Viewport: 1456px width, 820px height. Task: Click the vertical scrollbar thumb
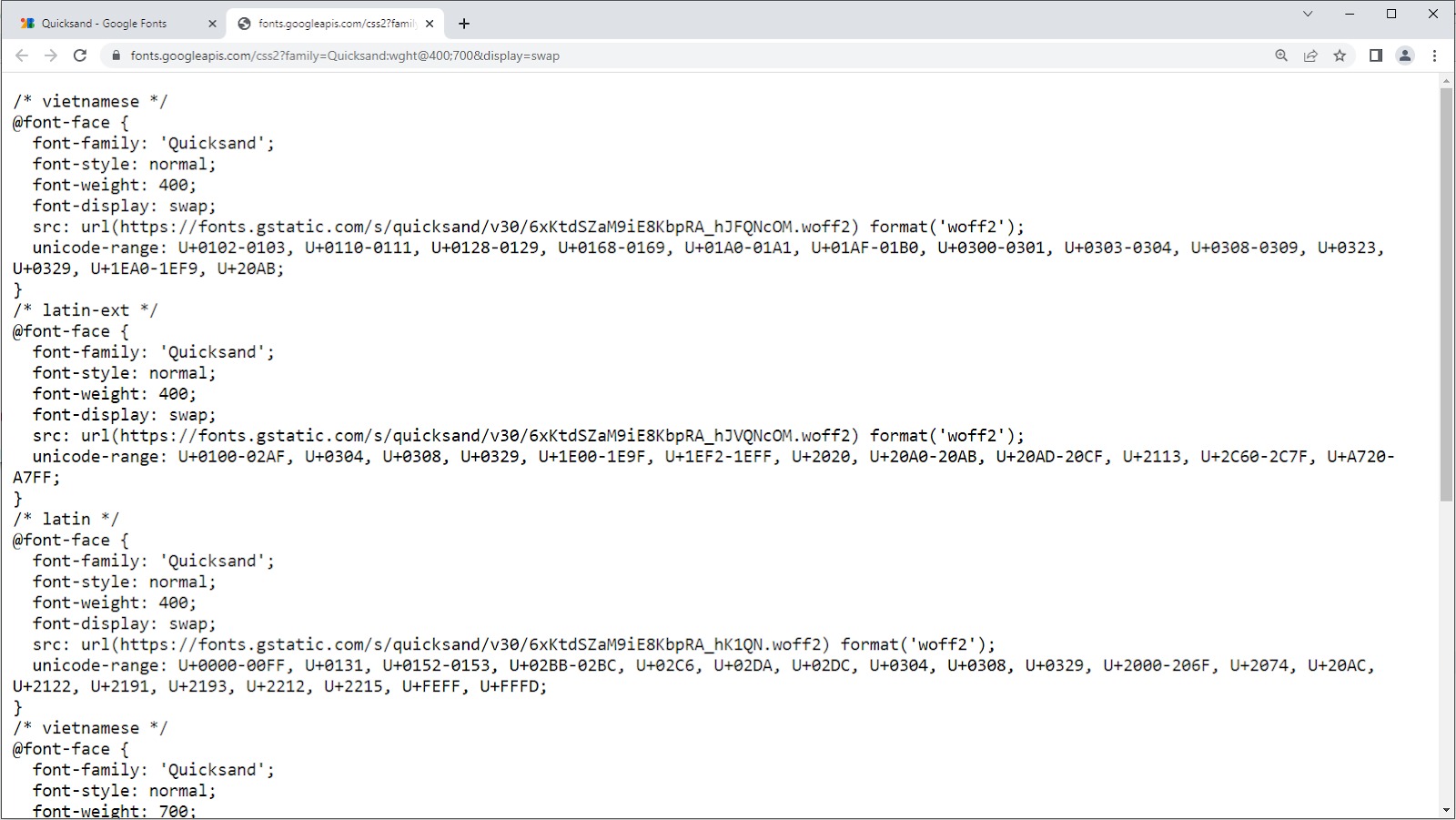[1446, 291]
